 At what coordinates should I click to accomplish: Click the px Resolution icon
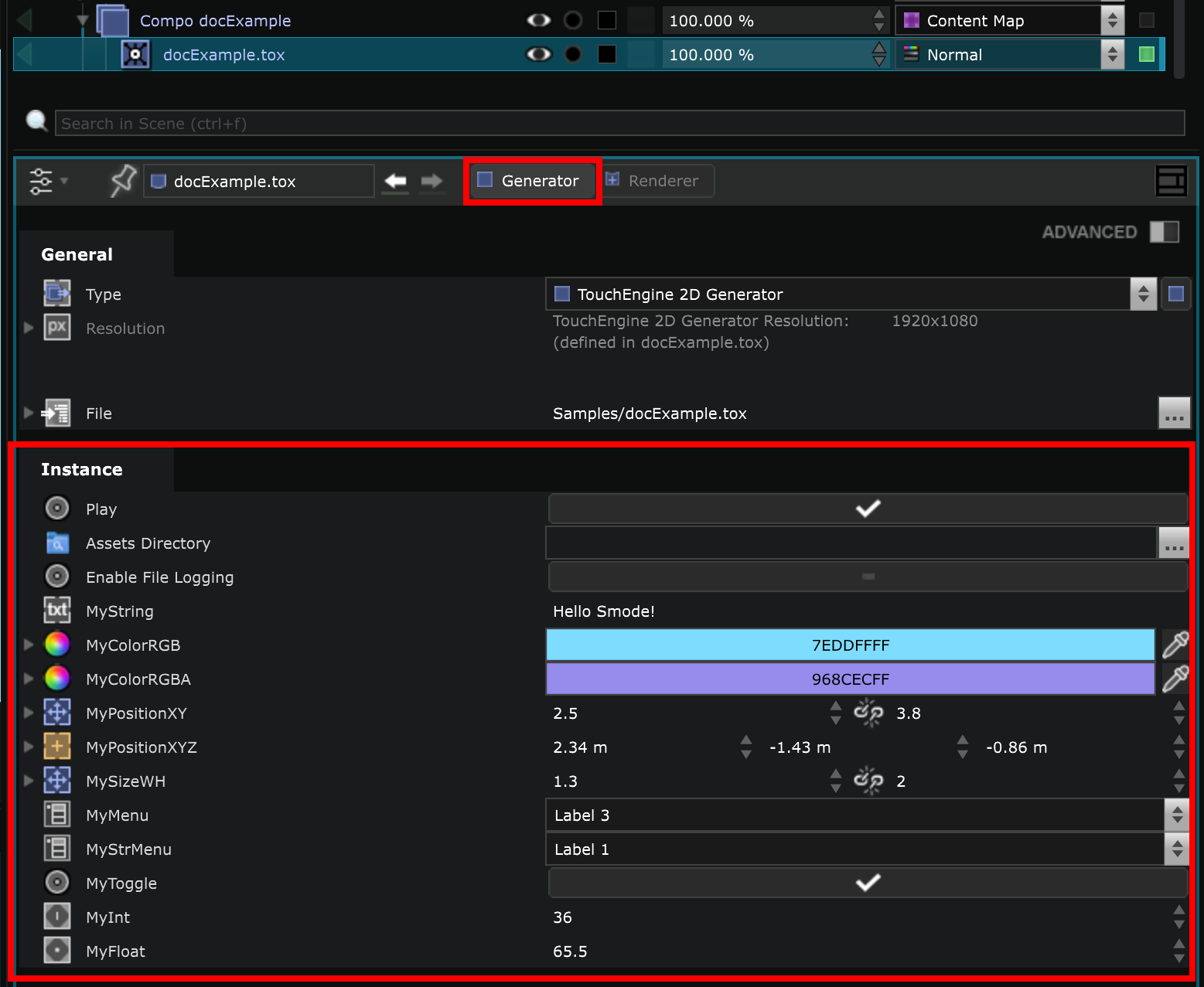coord(57,328)
